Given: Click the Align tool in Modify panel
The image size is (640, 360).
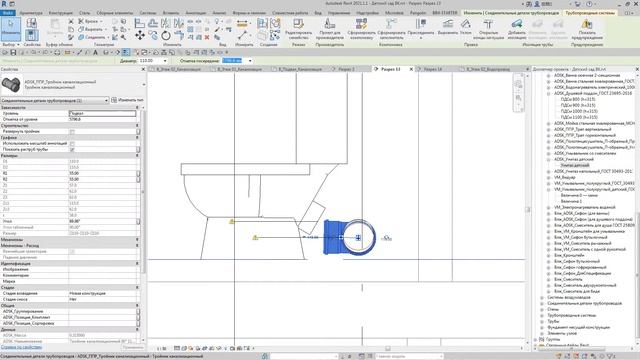Looking at the screenshot, I should (x=140, y=23).
